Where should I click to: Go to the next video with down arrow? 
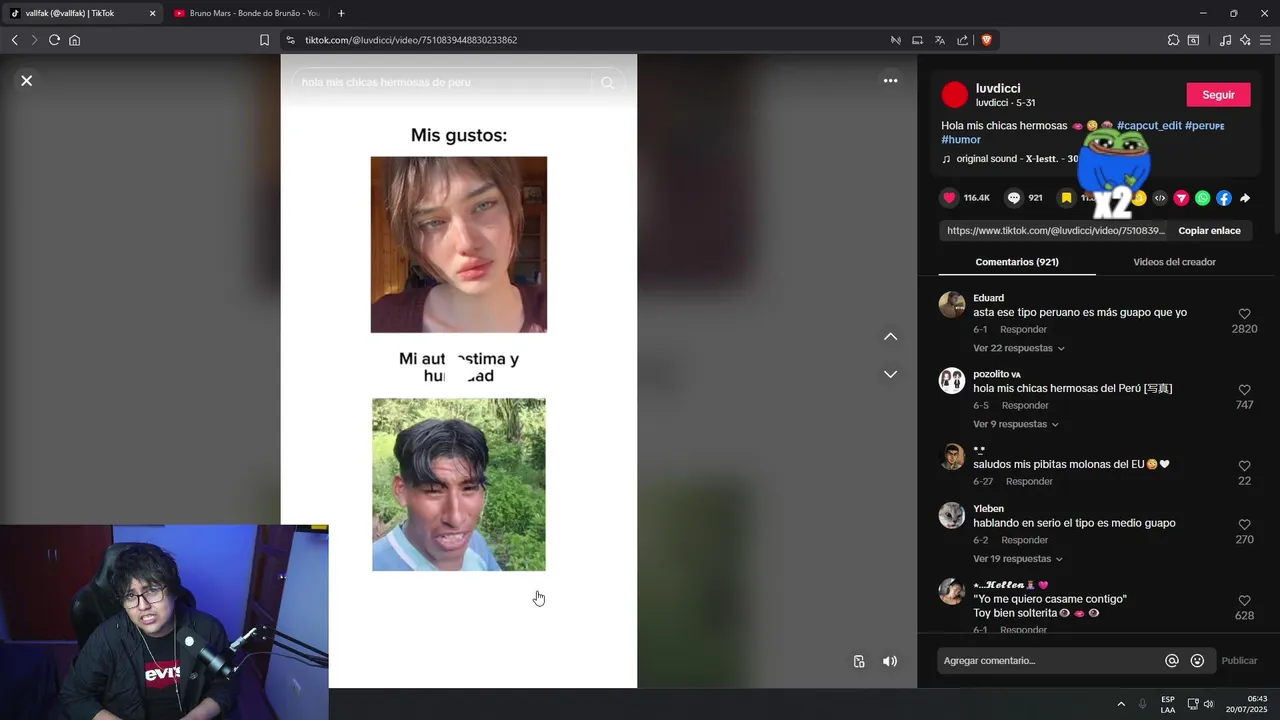tap(890, 374)
